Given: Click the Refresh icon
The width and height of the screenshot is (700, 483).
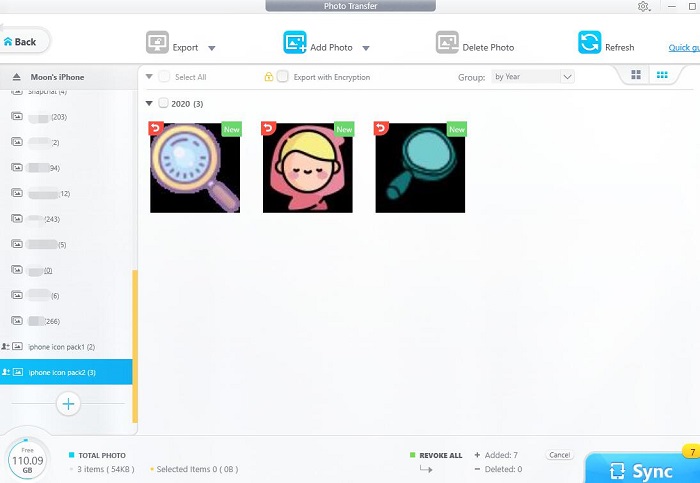Looking at the screenshot, I should coord(589,42).
